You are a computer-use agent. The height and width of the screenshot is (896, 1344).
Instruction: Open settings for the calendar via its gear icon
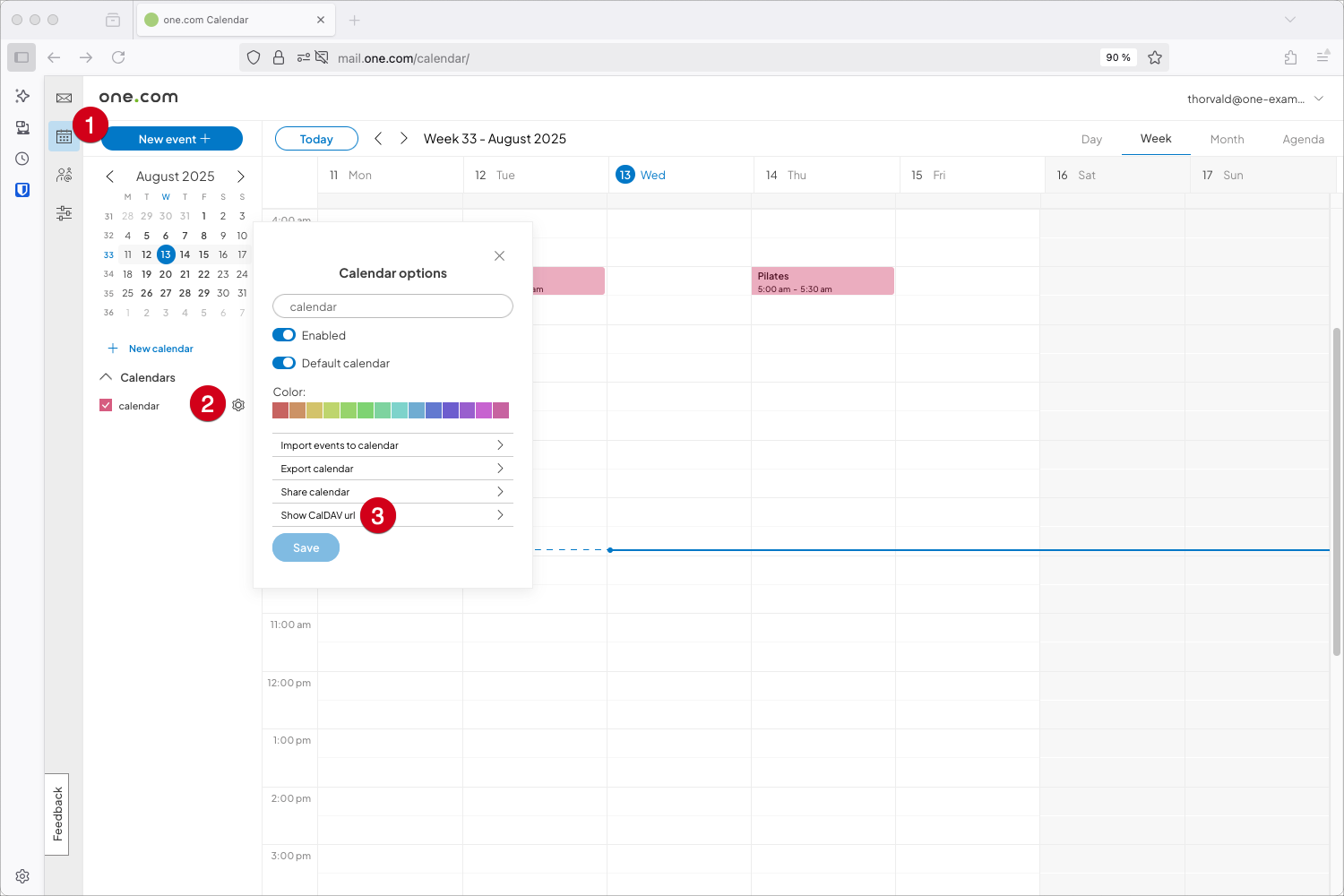point(238,405)
